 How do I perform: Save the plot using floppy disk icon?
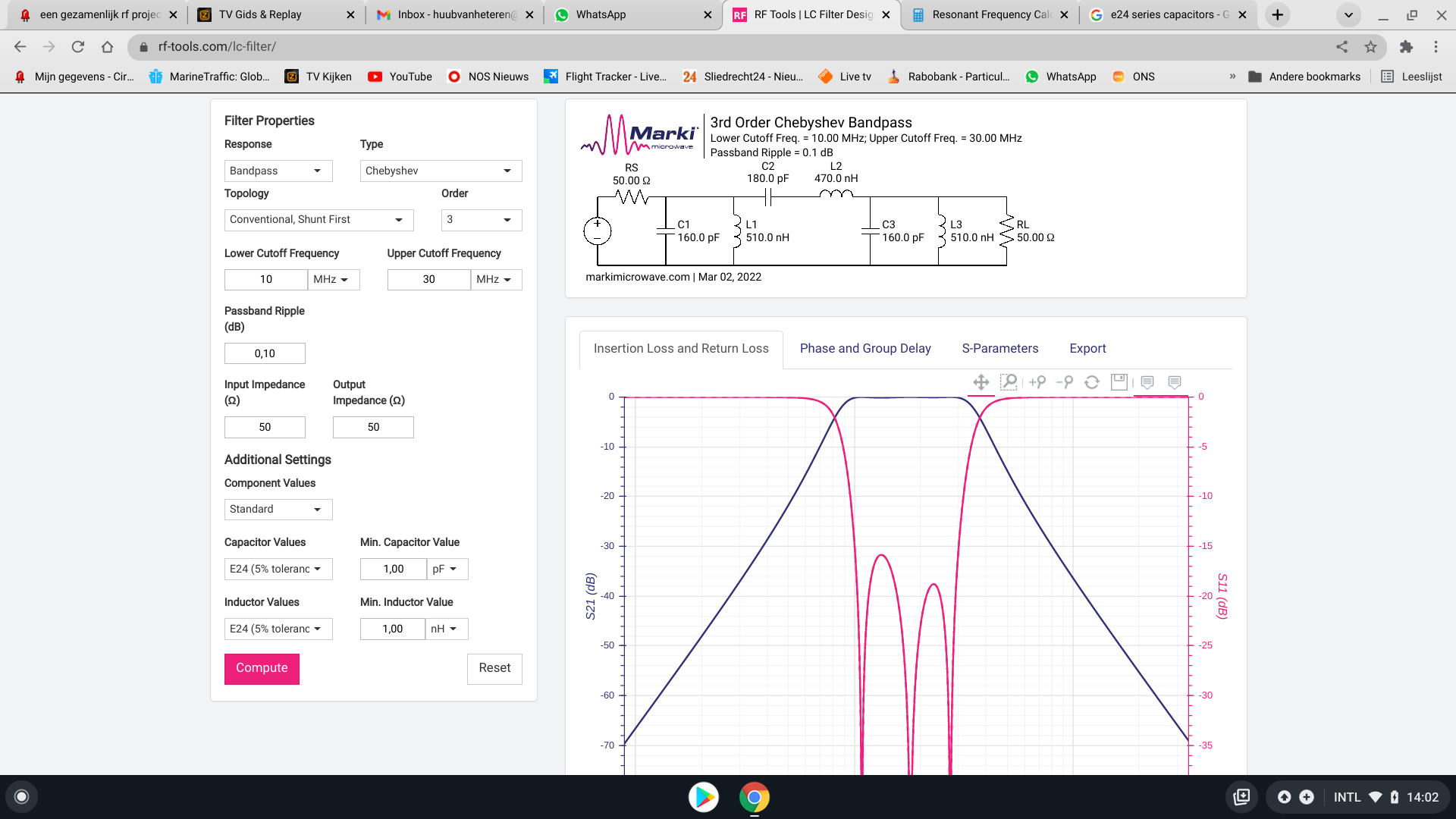(x=1119, y=382)
